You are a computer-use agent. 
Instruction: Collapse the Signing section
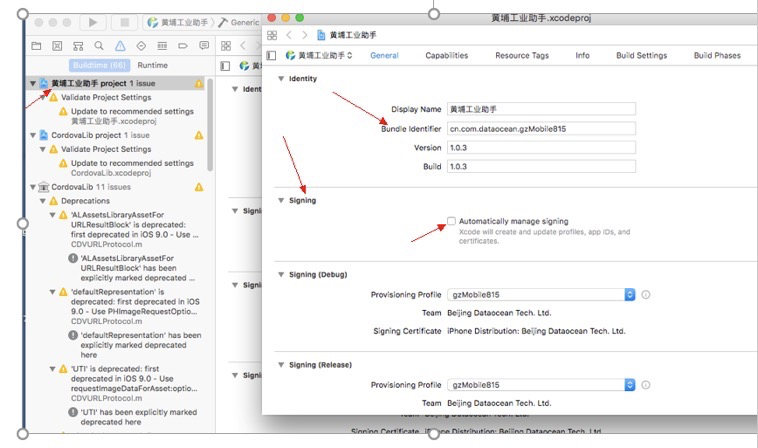click(281, 200)
